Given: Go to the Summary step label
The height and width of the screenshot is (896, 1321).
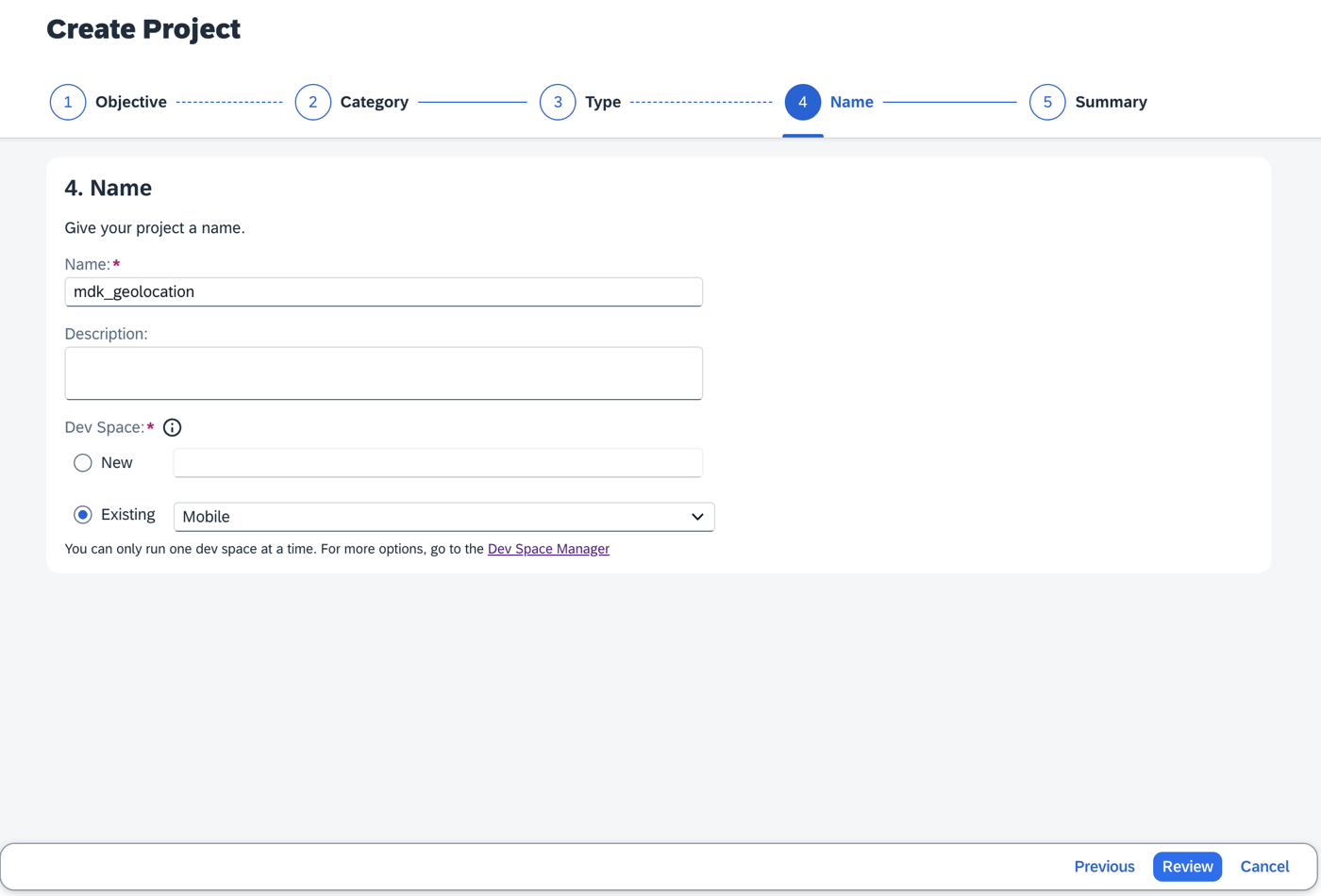Looking at the screenshot, I should (1111, 102).
